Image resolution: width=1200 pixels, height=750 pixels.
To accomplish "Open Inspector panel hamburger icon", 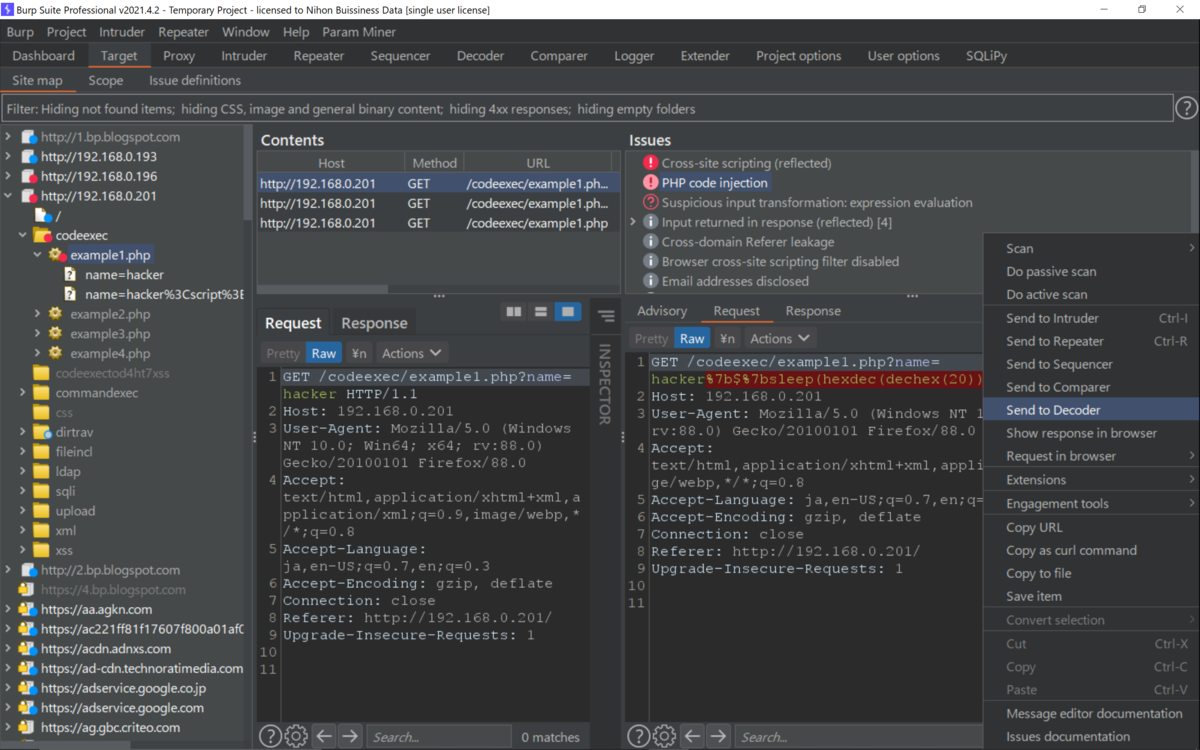I will [606, 316].
